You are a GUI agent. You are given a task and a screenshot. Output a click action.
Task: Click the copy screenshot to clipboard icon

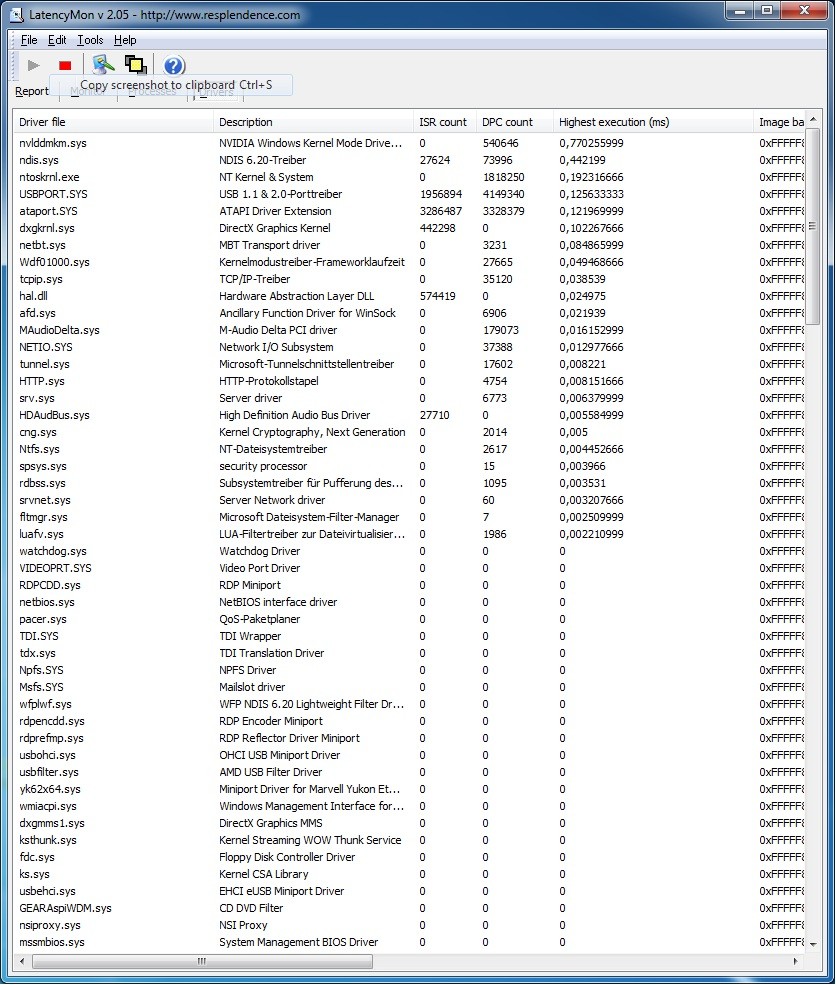136,65
